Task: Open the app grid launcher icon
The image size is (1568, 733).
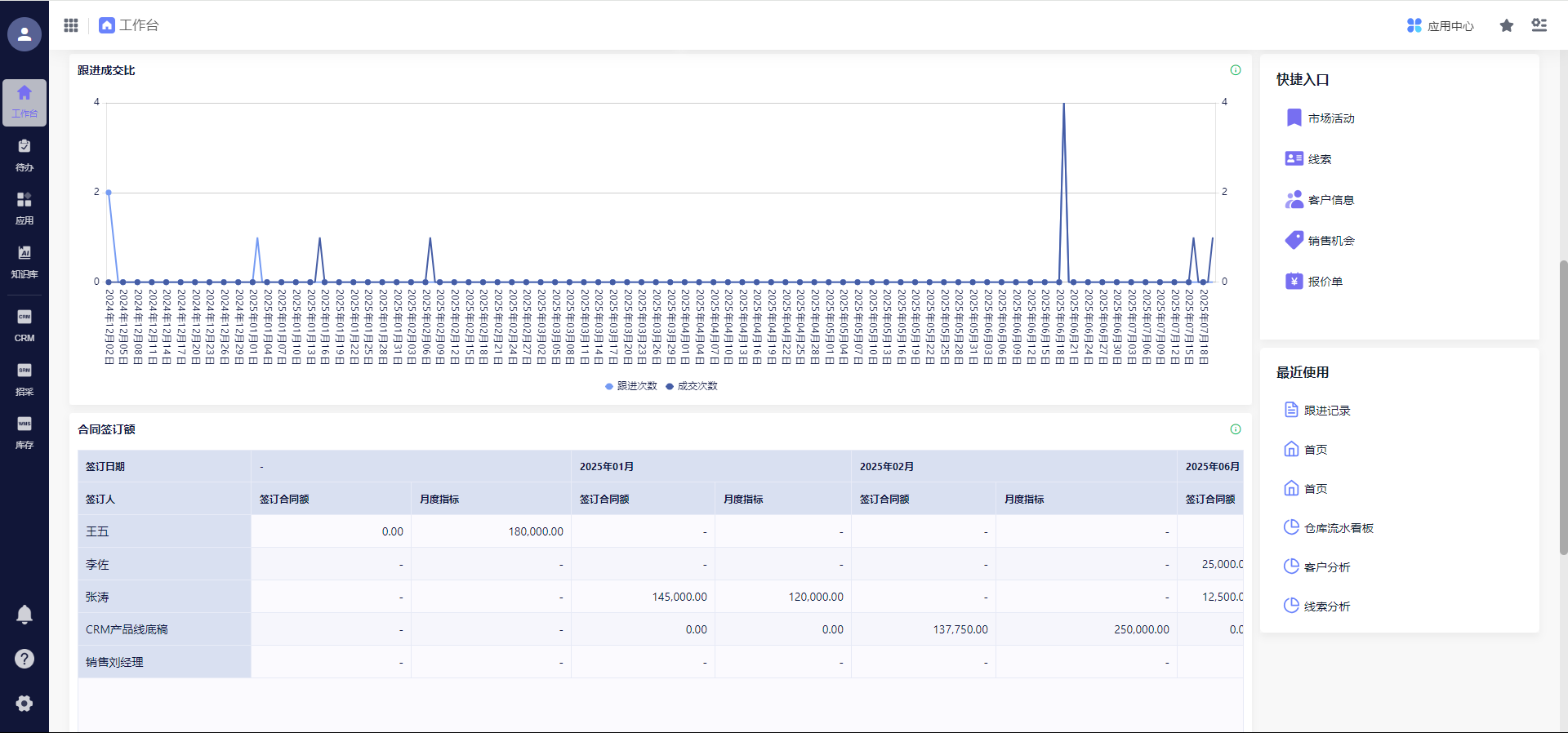Action: coord(71,25)
